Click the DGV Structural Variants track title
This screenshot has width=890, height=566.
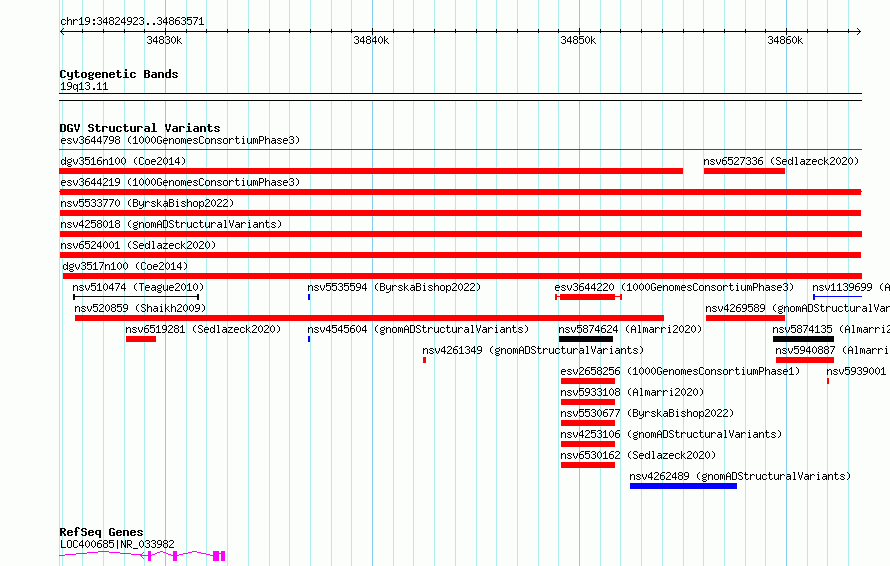pyautogui.click(x=140, y=128)
